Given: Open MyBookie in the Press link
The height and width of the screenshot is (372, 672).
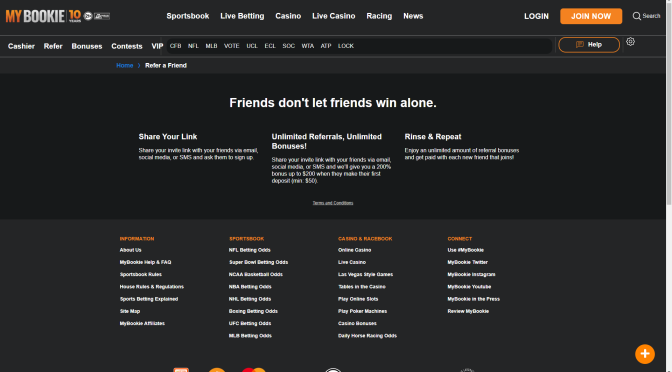Looking at the screenshot, I should [x=474, y=299].
